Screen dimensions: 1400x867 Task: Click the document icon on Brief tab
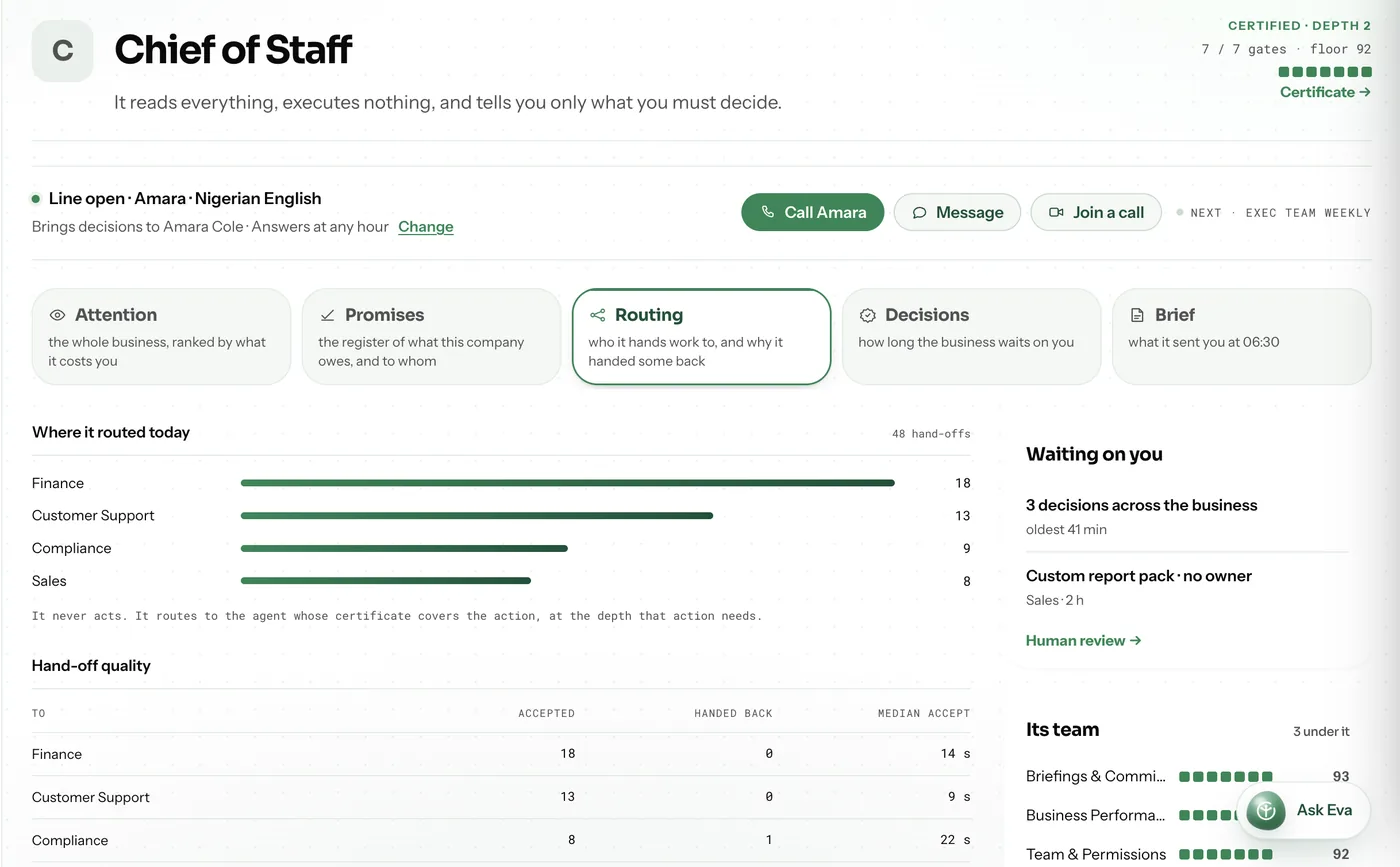coord(1137,315)
